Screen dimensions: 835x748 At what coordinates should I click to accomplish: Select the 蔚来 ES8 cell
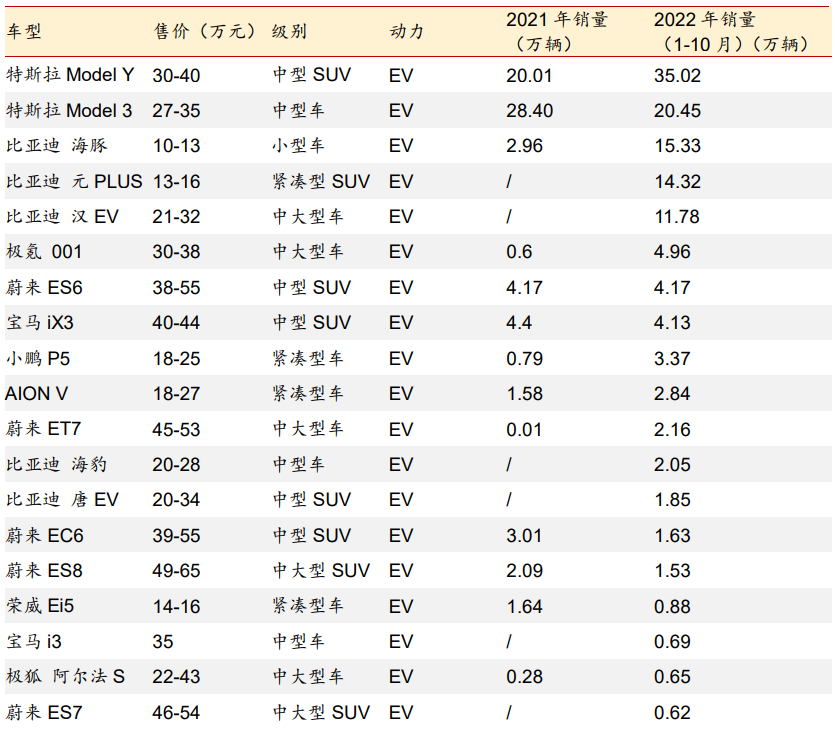click(x=44, y=571)
